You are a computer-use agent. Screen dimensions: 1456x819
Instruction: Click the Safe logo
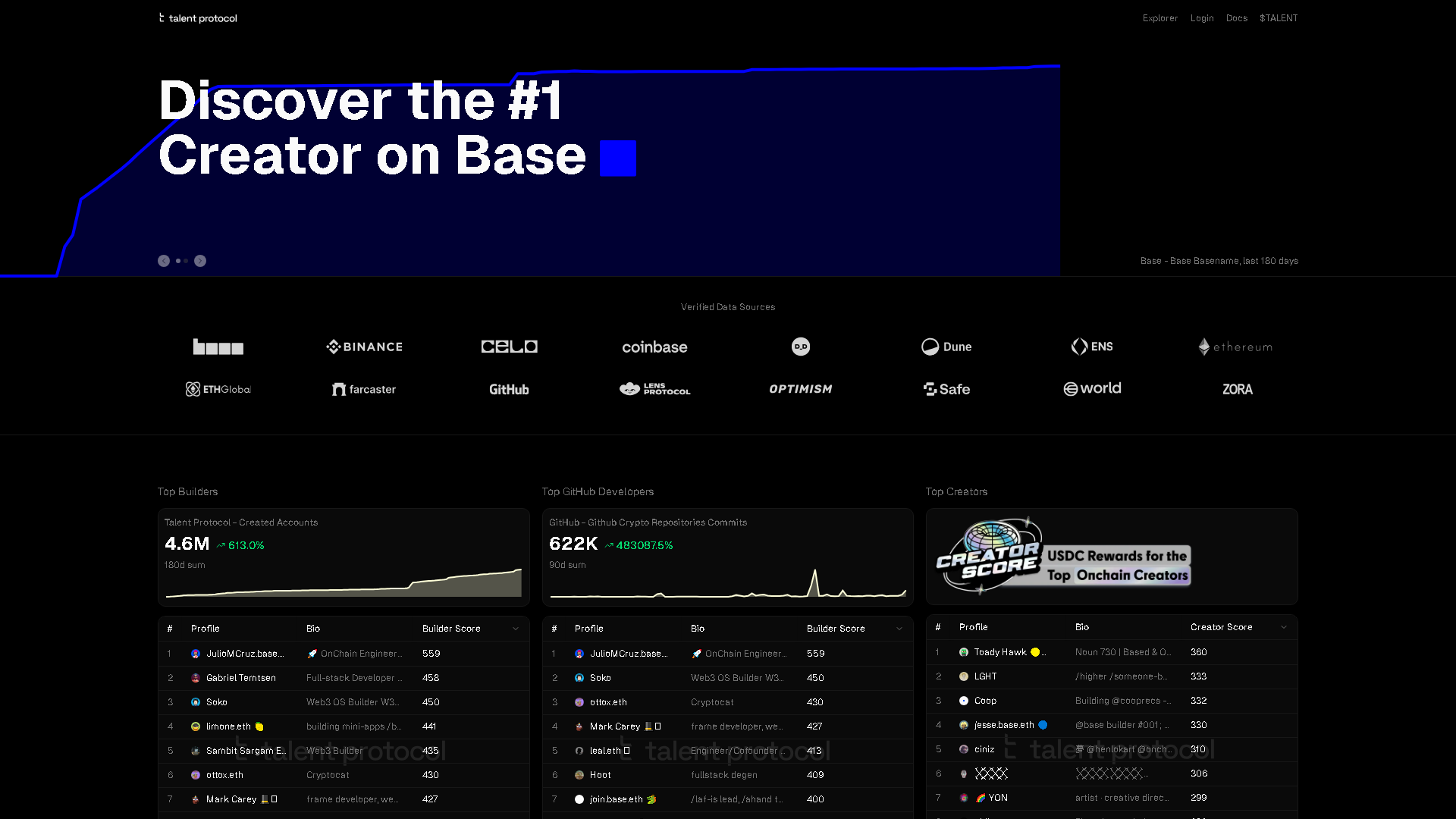pos(946,389)
